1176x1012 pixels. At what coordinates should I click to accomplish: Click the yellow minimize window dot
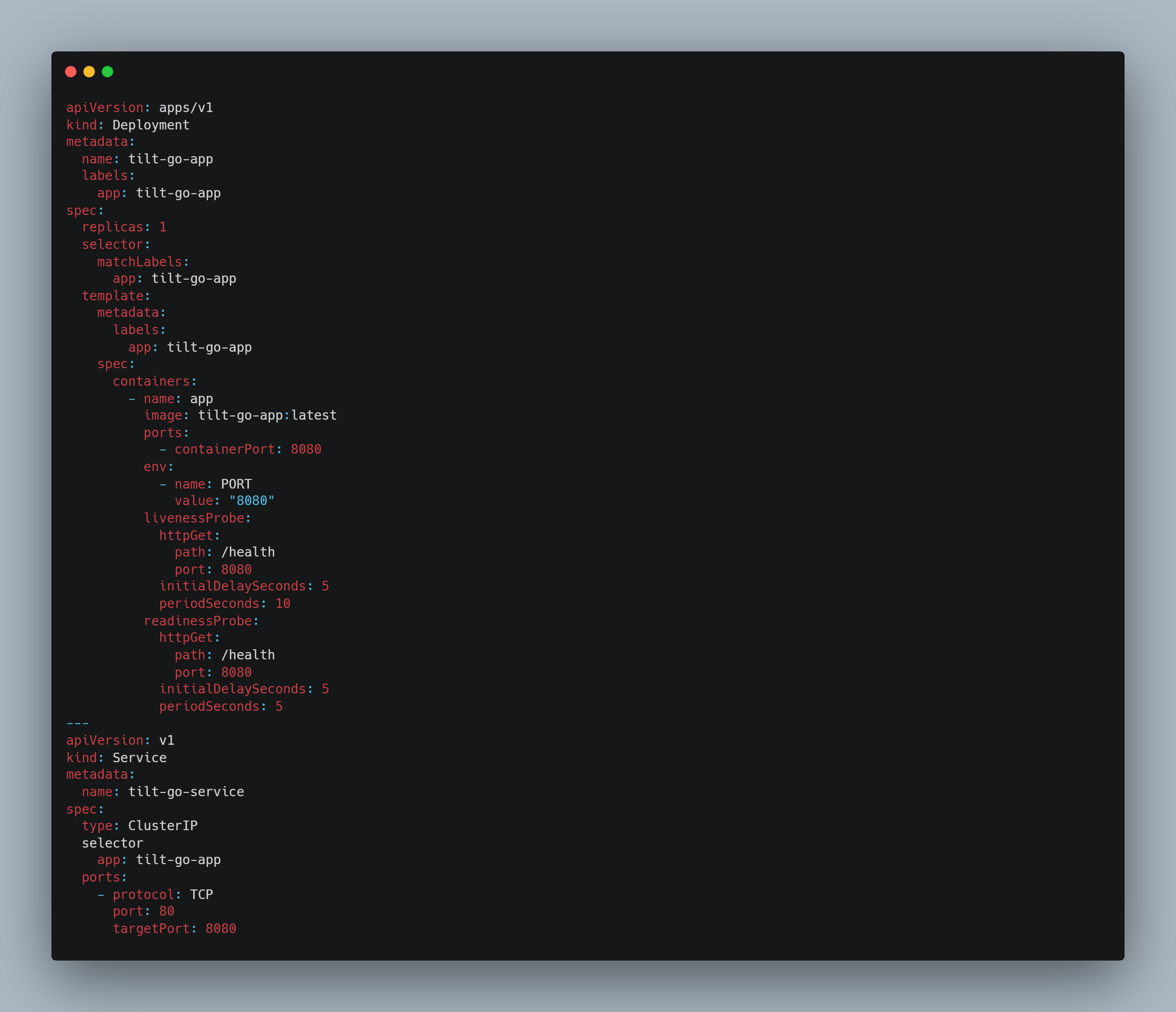click(89, 72)
